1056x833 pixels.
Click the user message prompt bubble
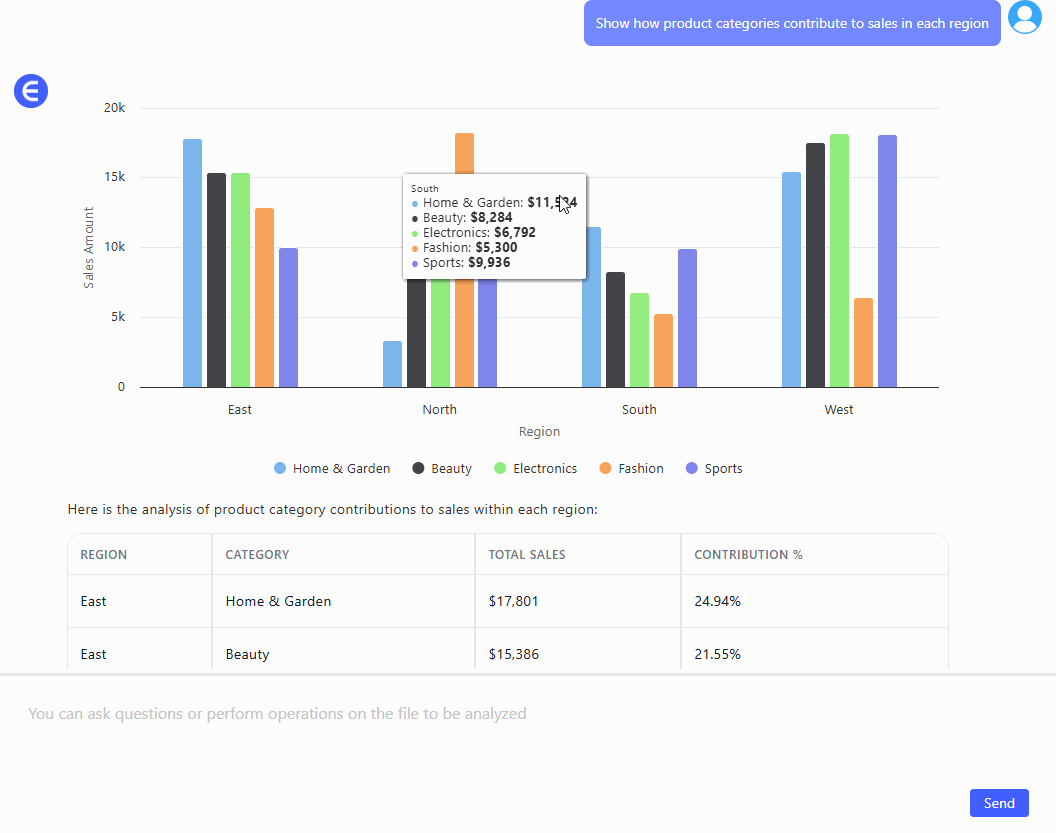pyautogui.click(x=792, y=24)
